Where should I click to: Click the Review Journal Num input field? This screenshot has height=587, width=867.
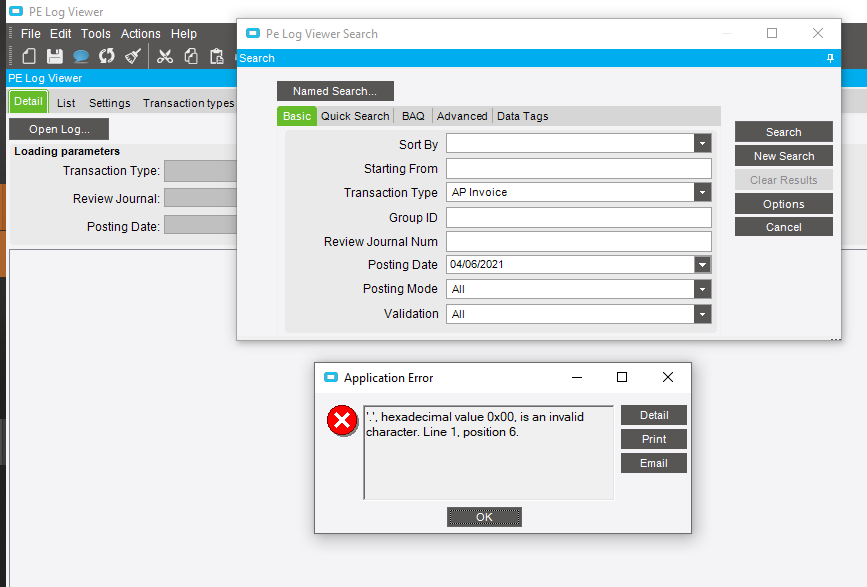click(x=578, y=242)
